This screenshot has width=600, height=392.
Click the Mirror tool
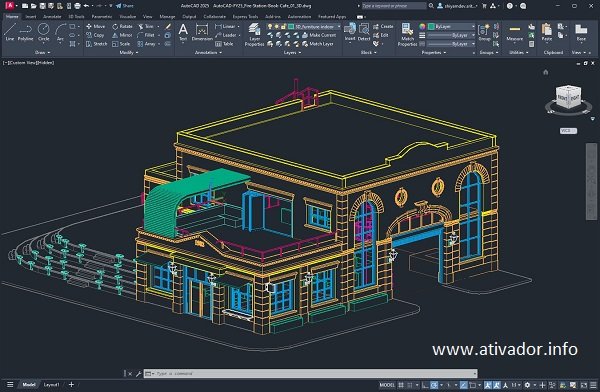click(x=122, y=35)
